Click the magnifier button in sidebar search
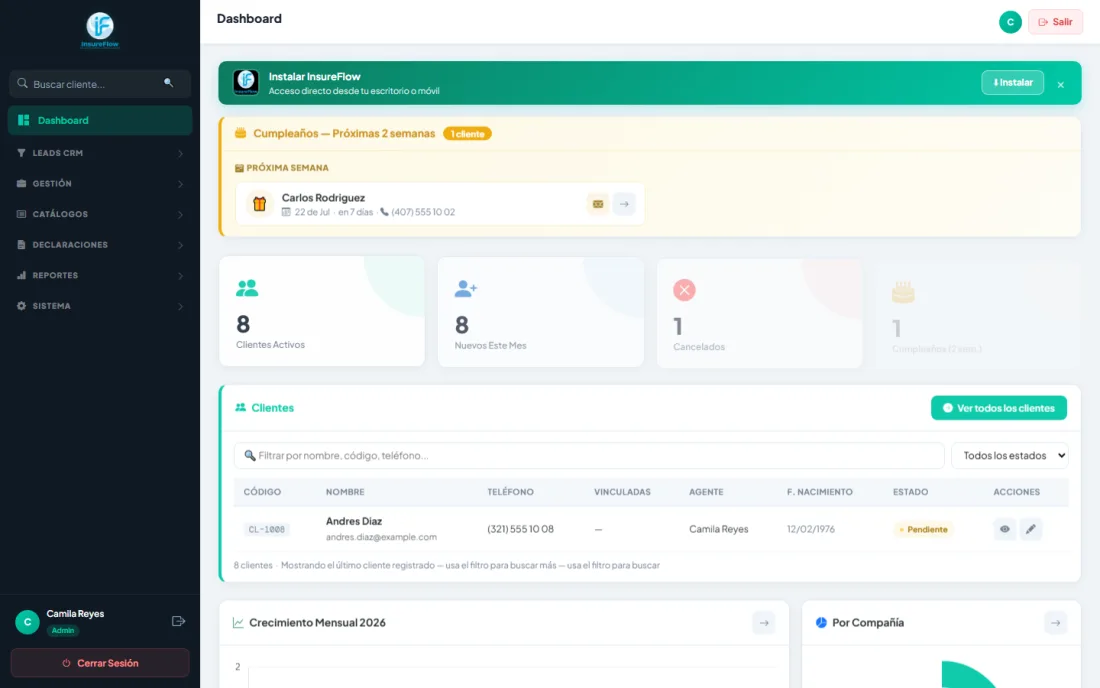This screenshot has width=1100, height=688. [x=168, y=83]
